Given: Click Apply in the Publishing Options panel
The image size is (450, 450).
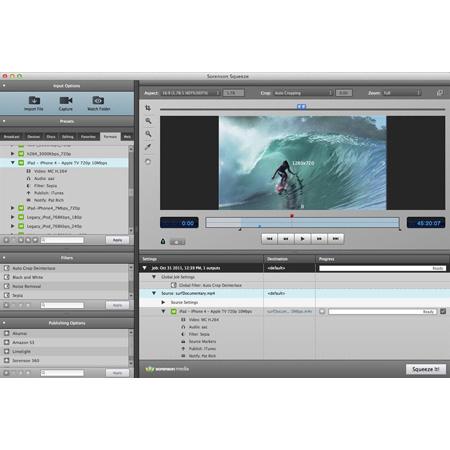Looking at the screenshot, I should coord(117,373).
